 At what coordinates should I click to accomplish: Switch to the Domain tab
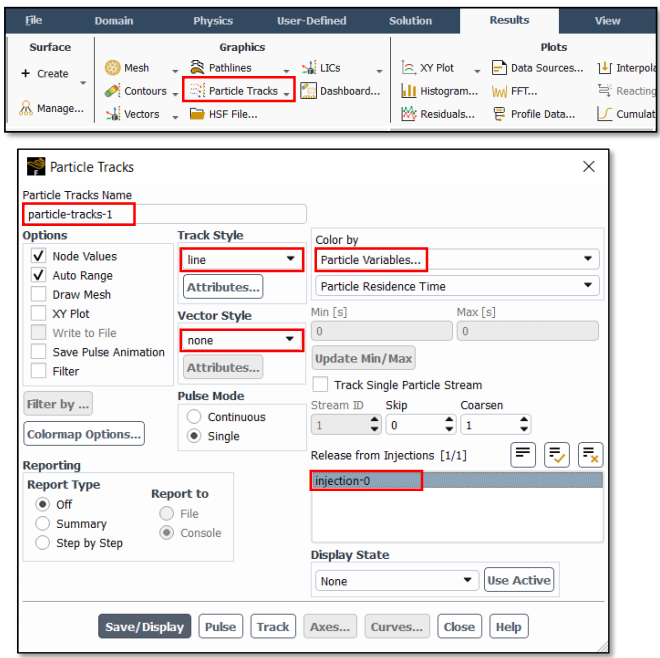tap(114, 21)
